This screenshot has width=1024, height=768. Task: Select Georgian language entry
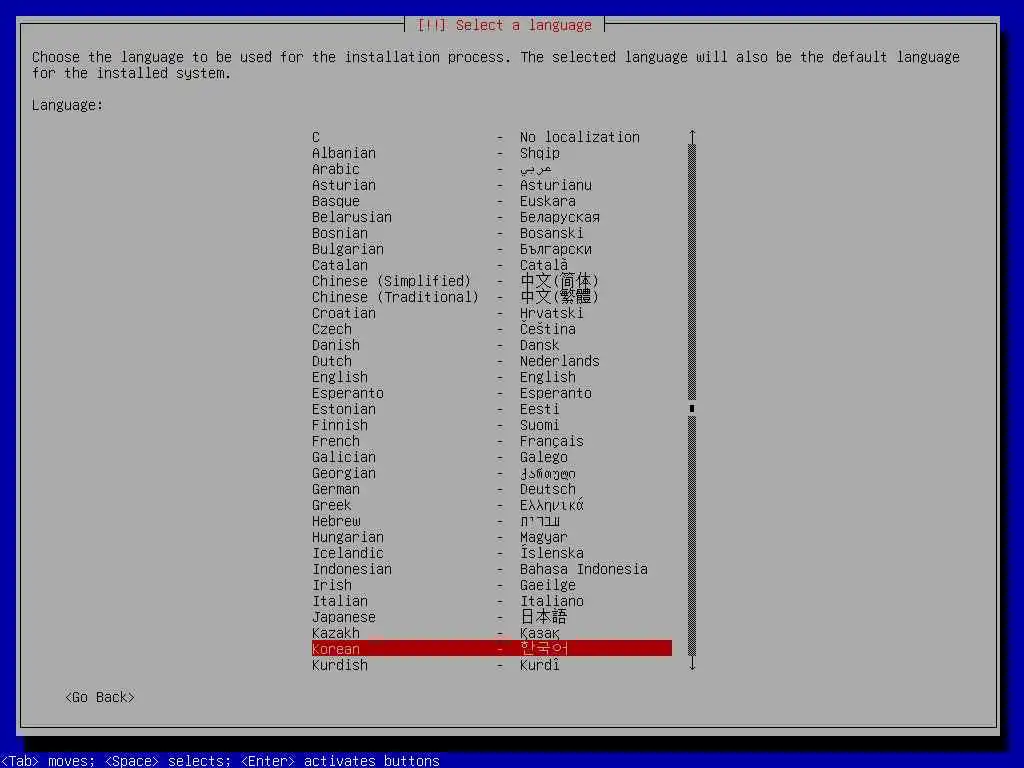click(x=492, y=473)
